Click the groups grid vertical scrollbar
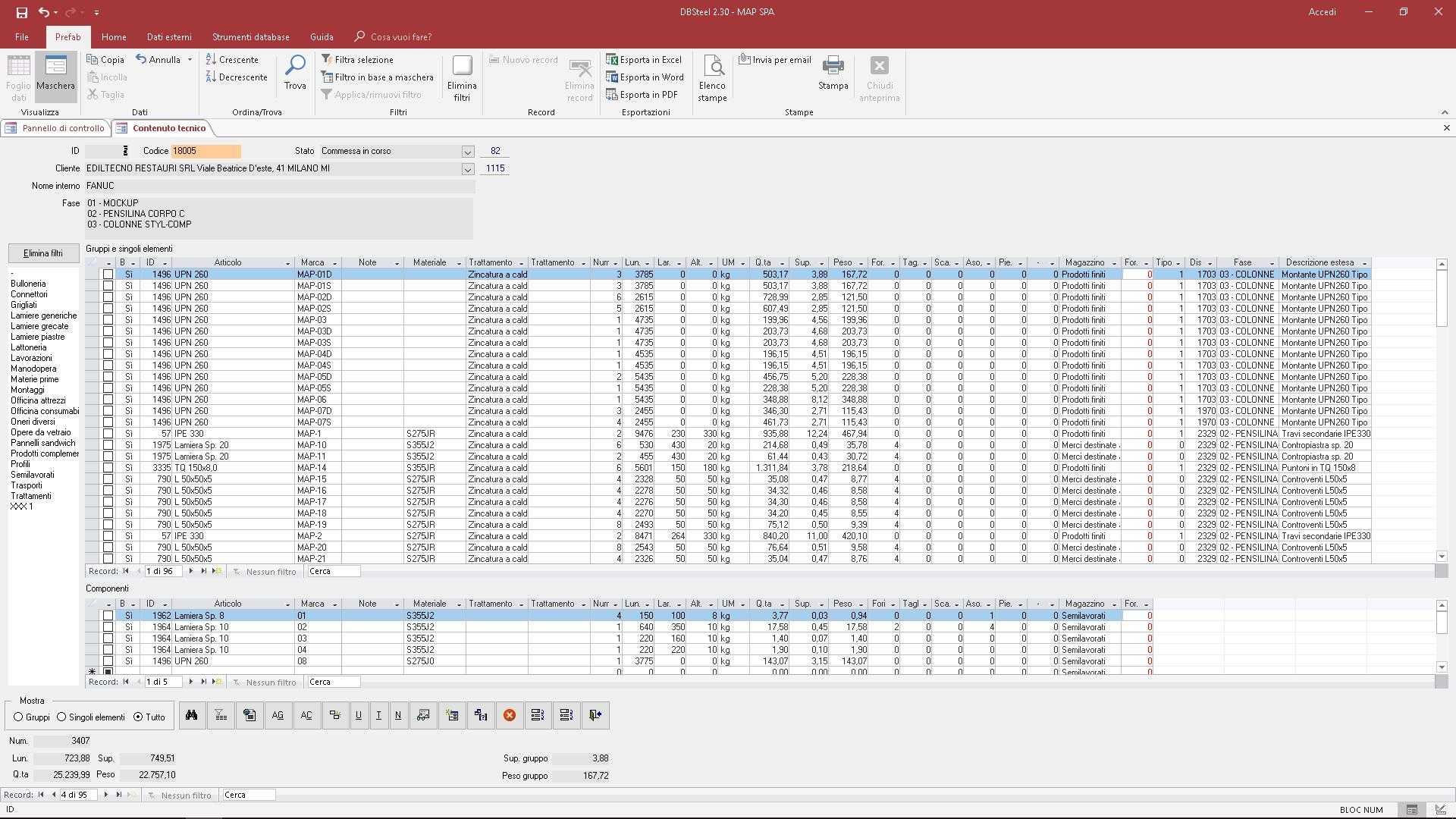The height and width of the screenshot is (819, 1456). click(x=1442, y=410)
